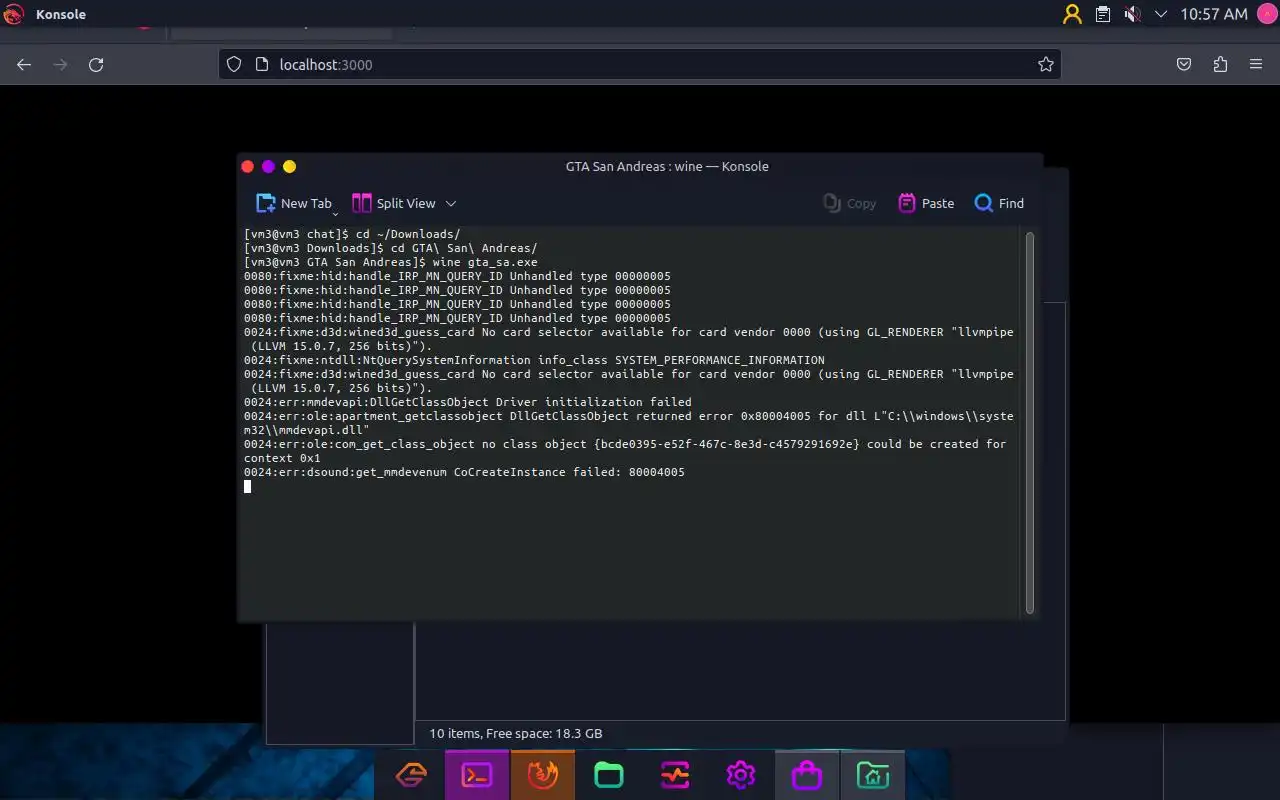Open the clipboard tray icon
This screenshot has height=800, width=1280.
coord(1102,14)
